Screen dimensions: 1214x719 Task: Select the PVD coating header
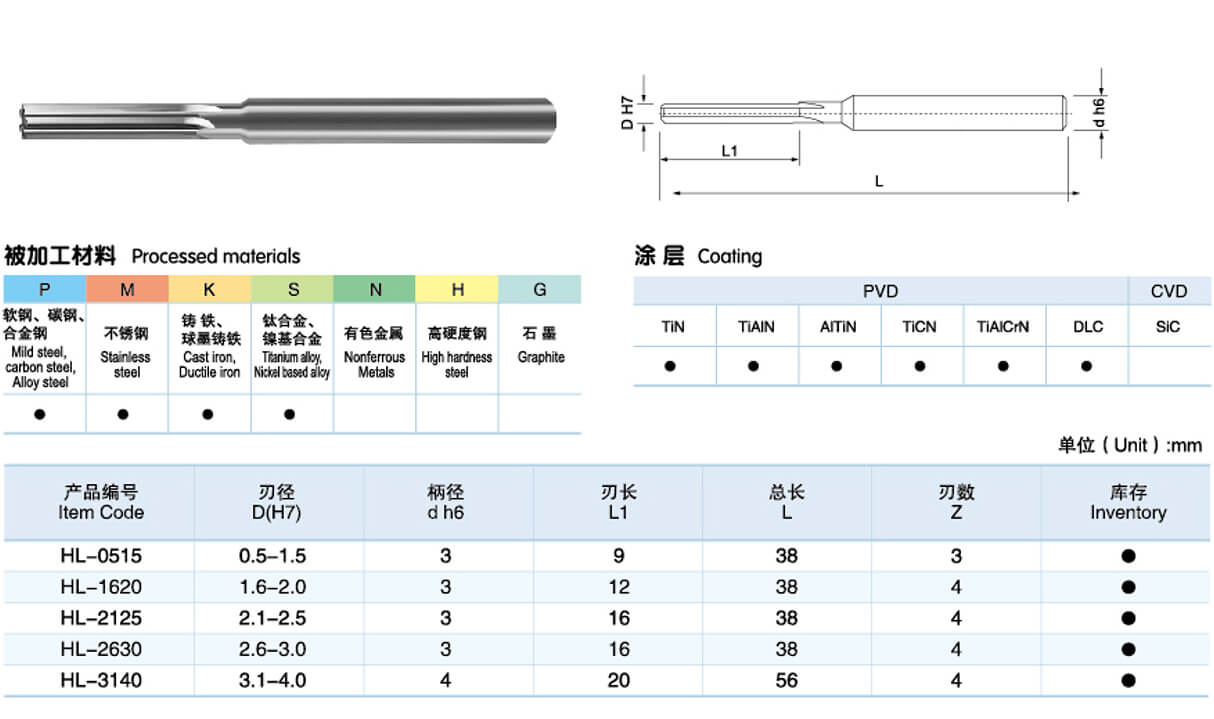pyautogui.click(x=880, y=291)
